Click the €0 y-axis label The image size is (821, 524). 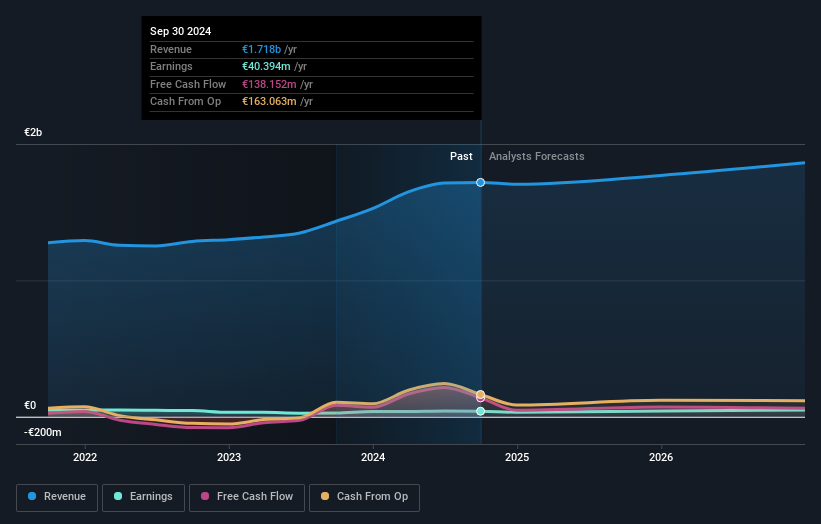point(30,406)
